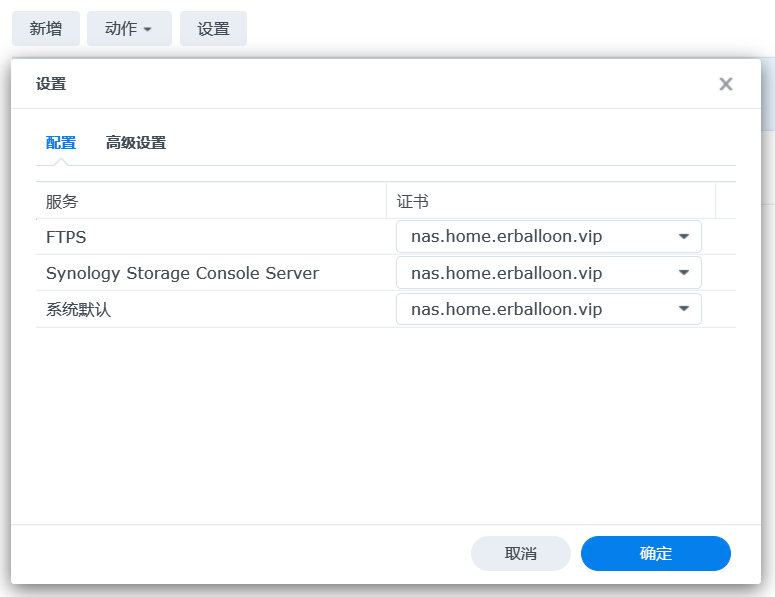Viewport: 775px width, 597px height.
Task: Switch to the 配置 tab
Action: pos(61,143)
